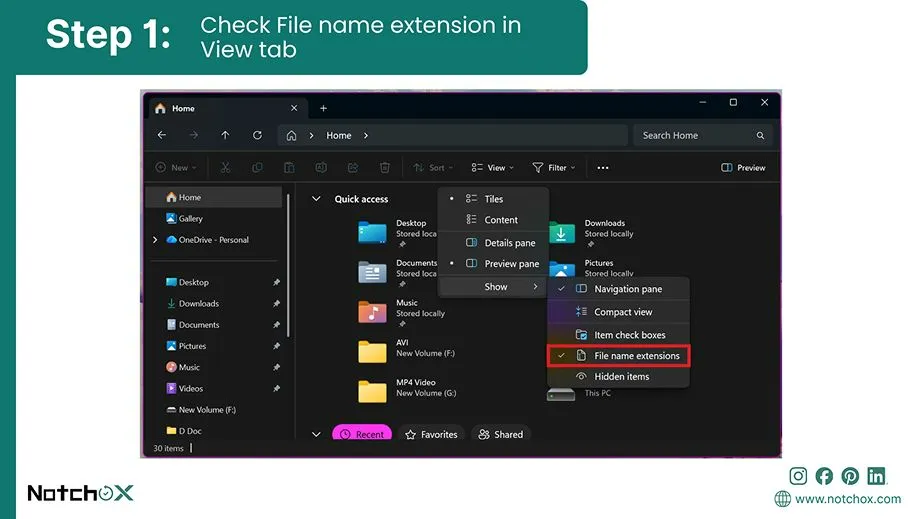Click the home icon in address bar
Viewport: 922px width, 519px height.
(291, 136)
